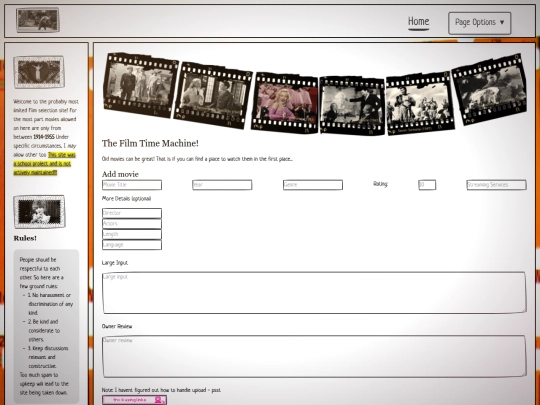Click the Keep discussions relevant rule item

coord(48,357)
